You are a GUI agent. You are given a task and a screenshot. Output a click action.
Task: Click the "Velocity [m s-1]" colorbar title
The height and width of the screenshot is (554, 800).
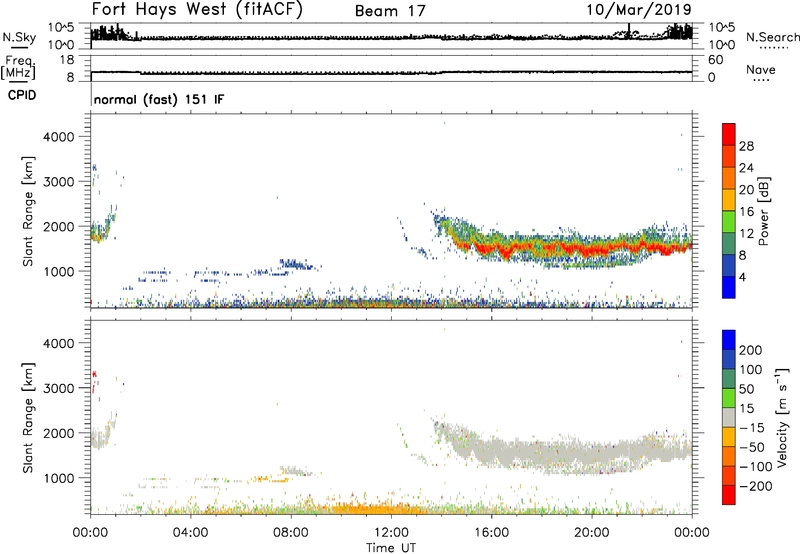(x=782, y=417)
